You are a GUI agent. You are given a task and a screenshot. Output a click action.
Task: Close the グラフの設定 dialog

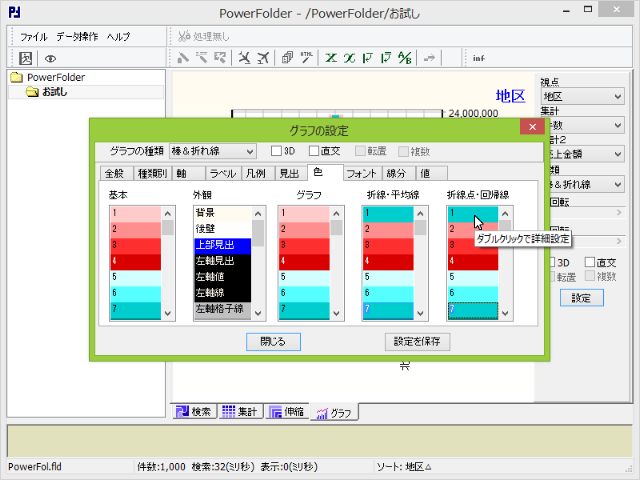[x=532, y=127]
